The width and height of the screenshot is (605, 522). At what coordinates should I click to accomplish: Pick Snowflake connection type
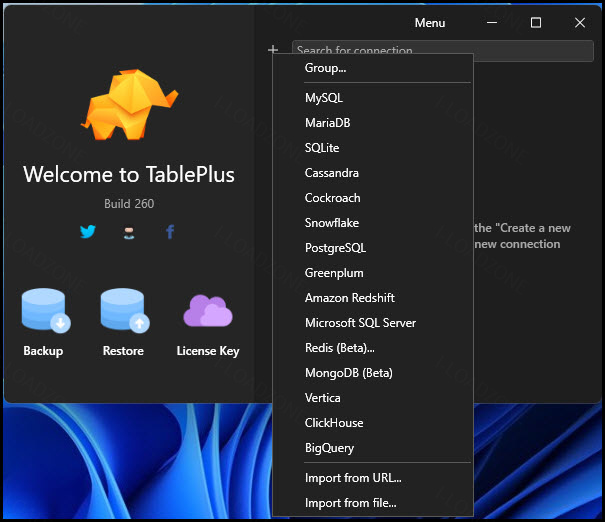click(373, 223)
